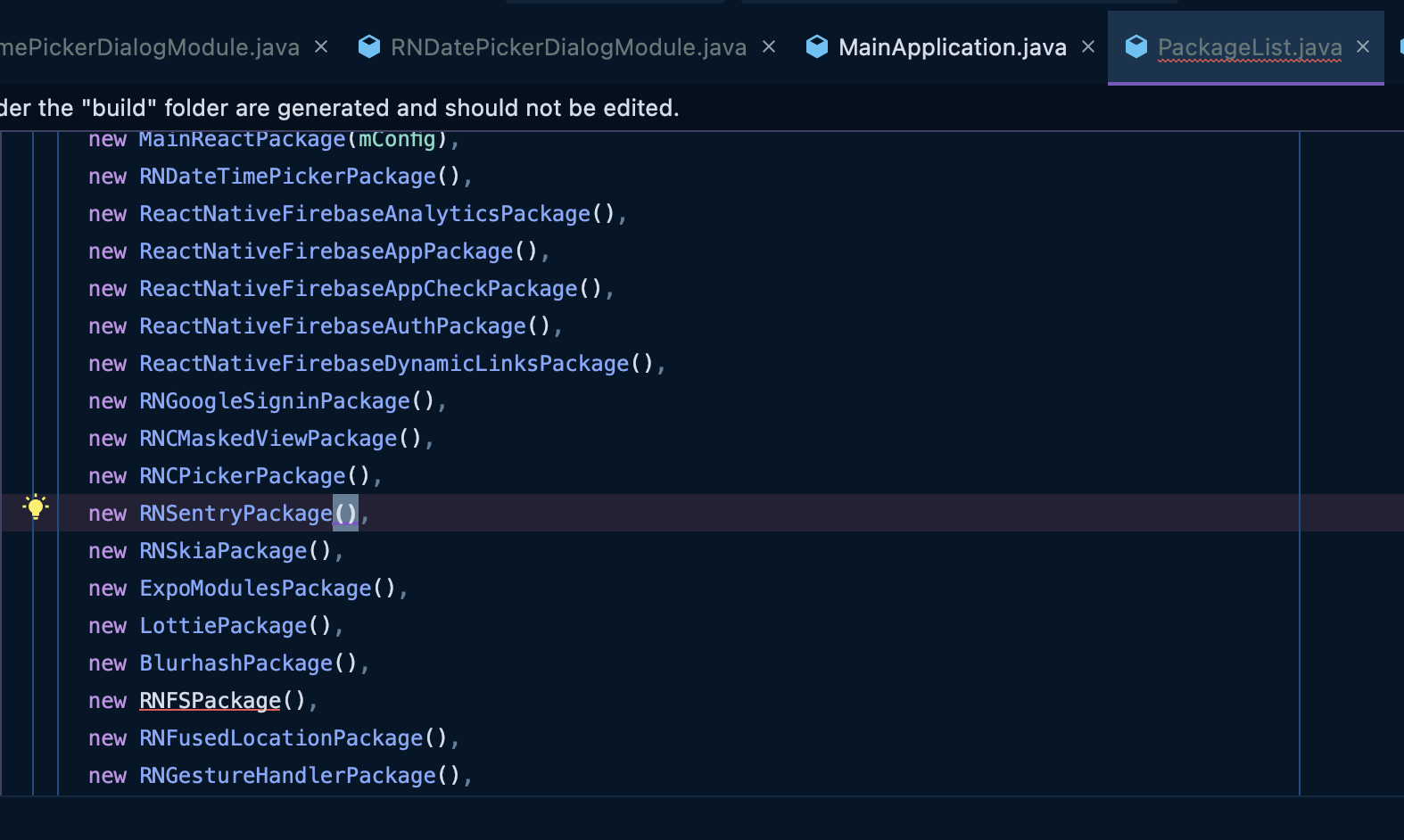
Task: Click RNCPickerPackage class name
Action: [x=243, y=476]
